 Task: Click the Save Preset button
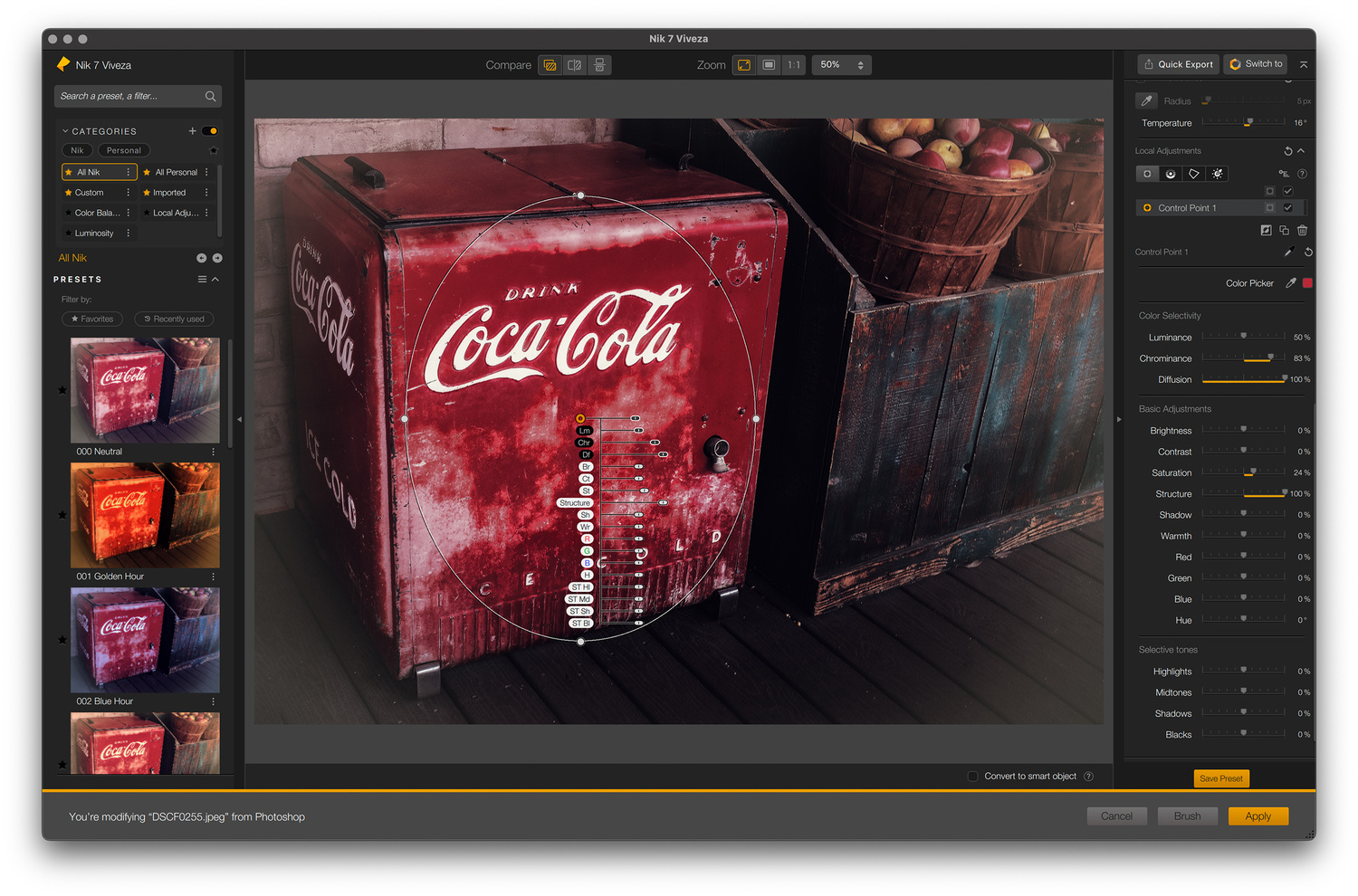pyautogui.click(x=1221, y=778)
